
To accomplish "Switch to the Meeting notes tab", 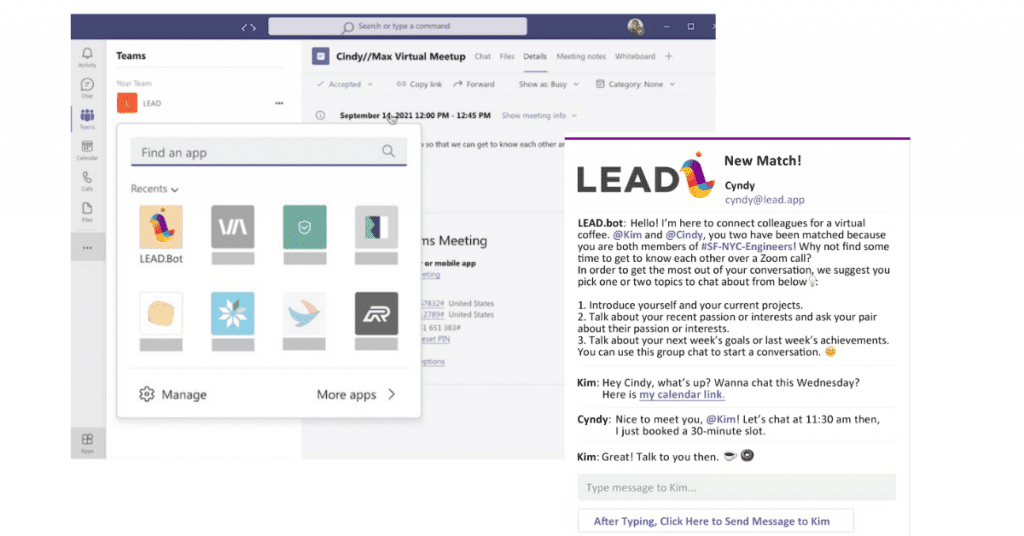I will (581, 57).
